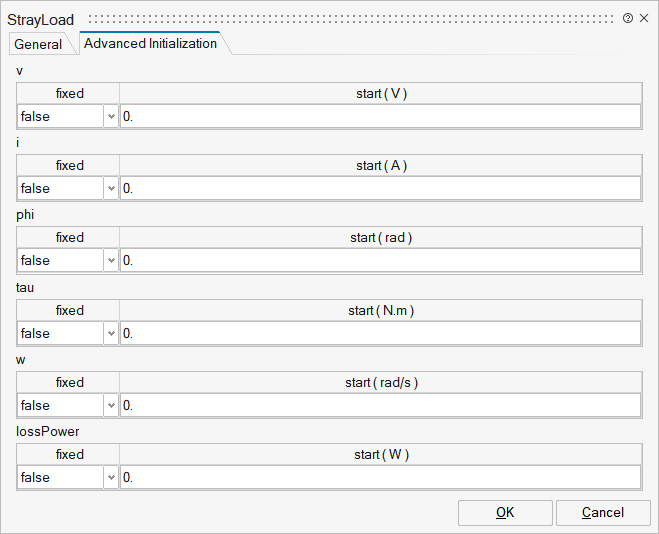The image size is (659, 534).
Task: Focus the i start (A) input field
Action: point(380,188)
